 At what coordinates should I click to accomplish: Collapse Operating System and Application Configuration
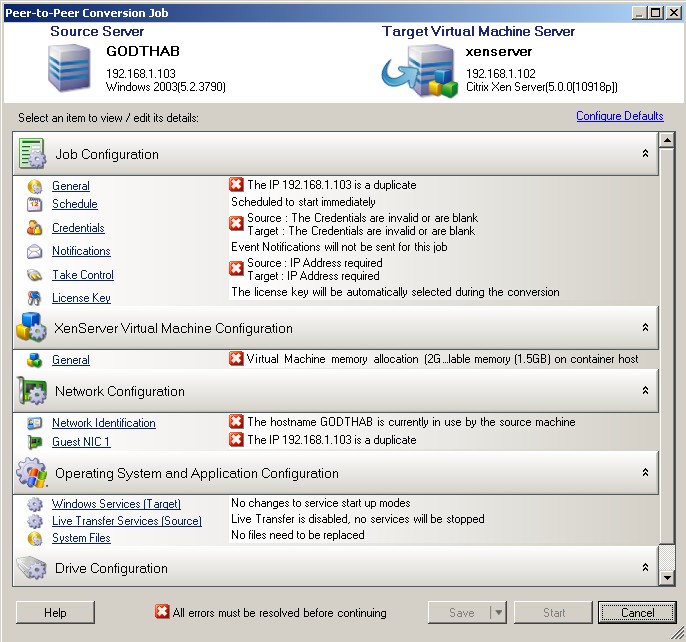tap(645, 473)
